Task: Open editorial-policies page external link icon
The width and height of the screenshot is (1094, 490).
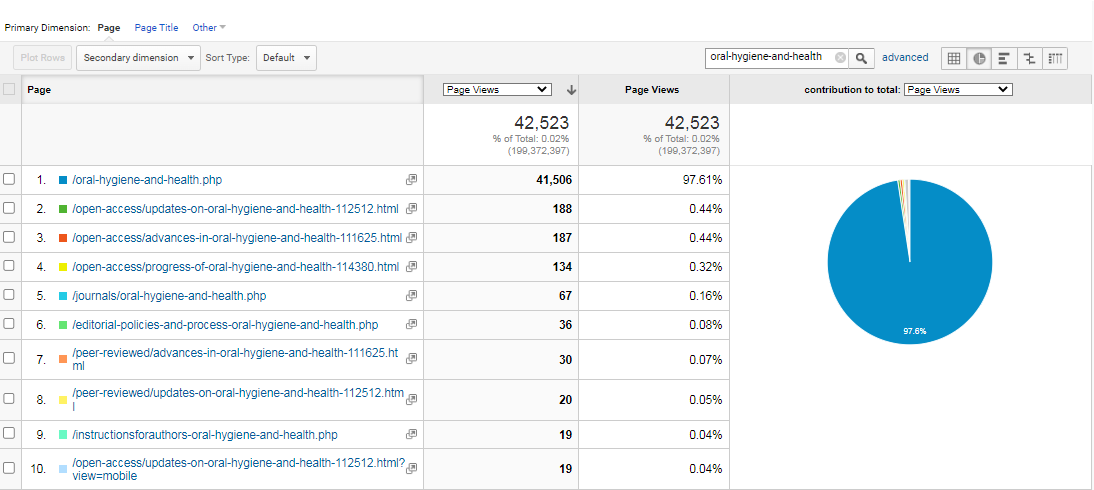Action: click(x=412, y=325)
